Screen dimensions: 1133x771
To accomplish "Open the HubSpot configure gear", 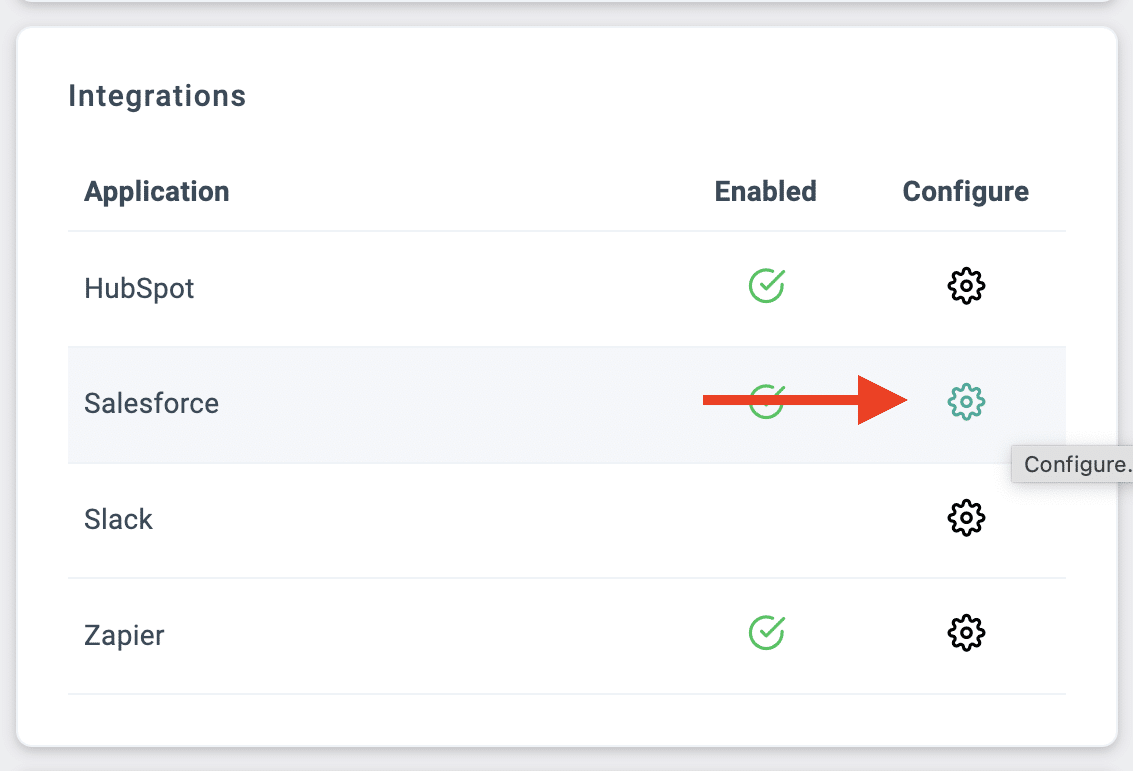I will (966, 287).
